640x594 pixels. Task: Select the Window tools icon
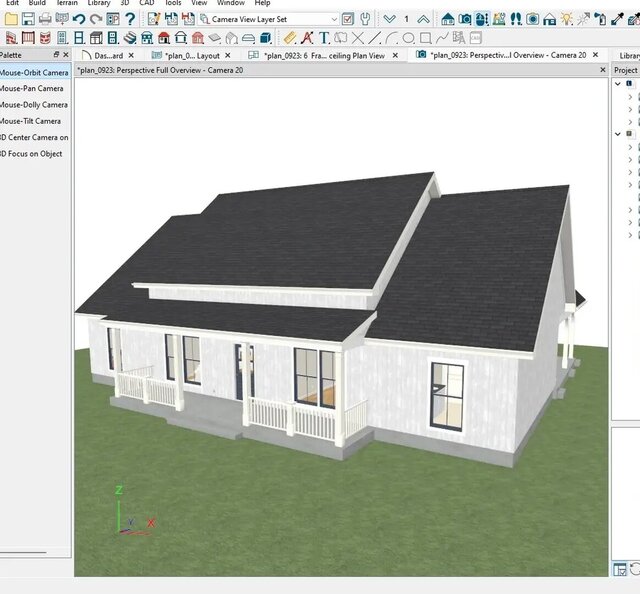pyautogui.click(x=79, y=38)
